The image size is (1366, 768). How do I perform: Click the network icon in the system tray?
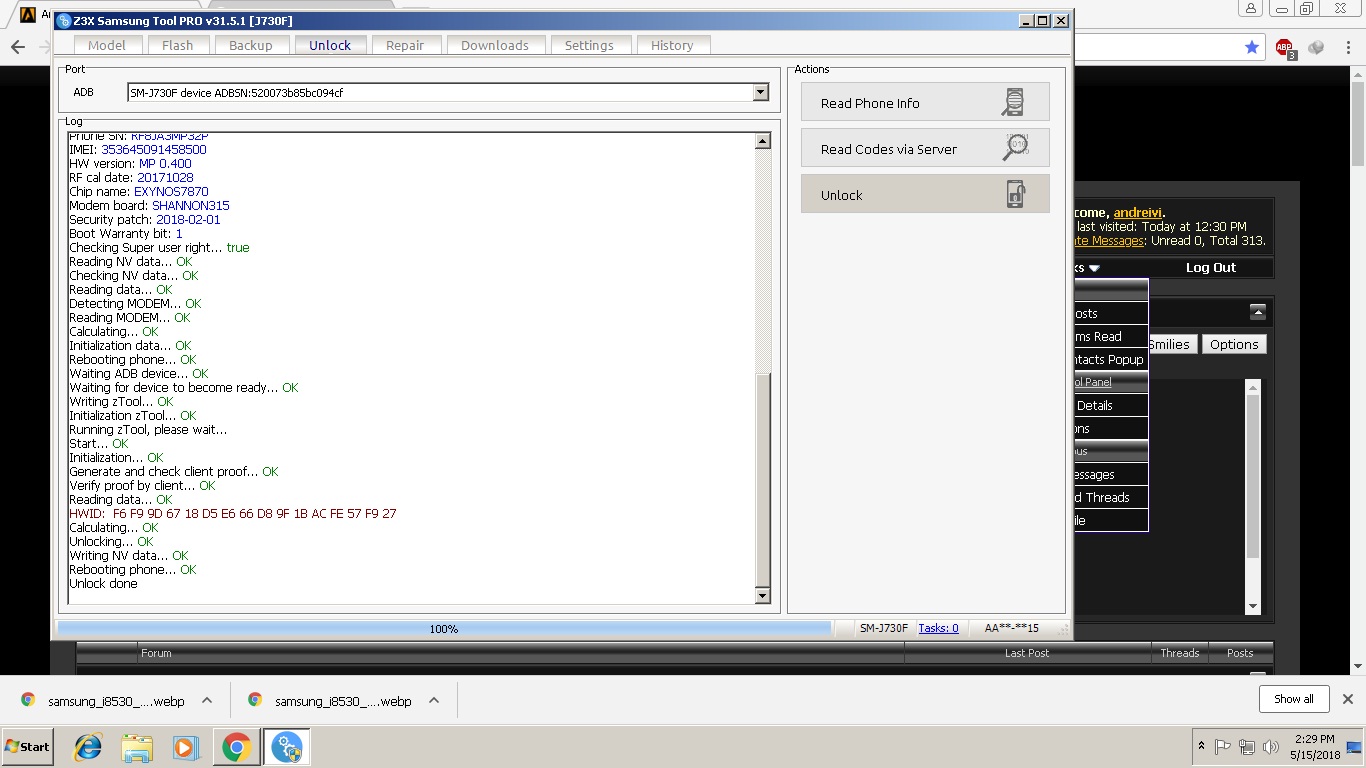(1246, 747)
